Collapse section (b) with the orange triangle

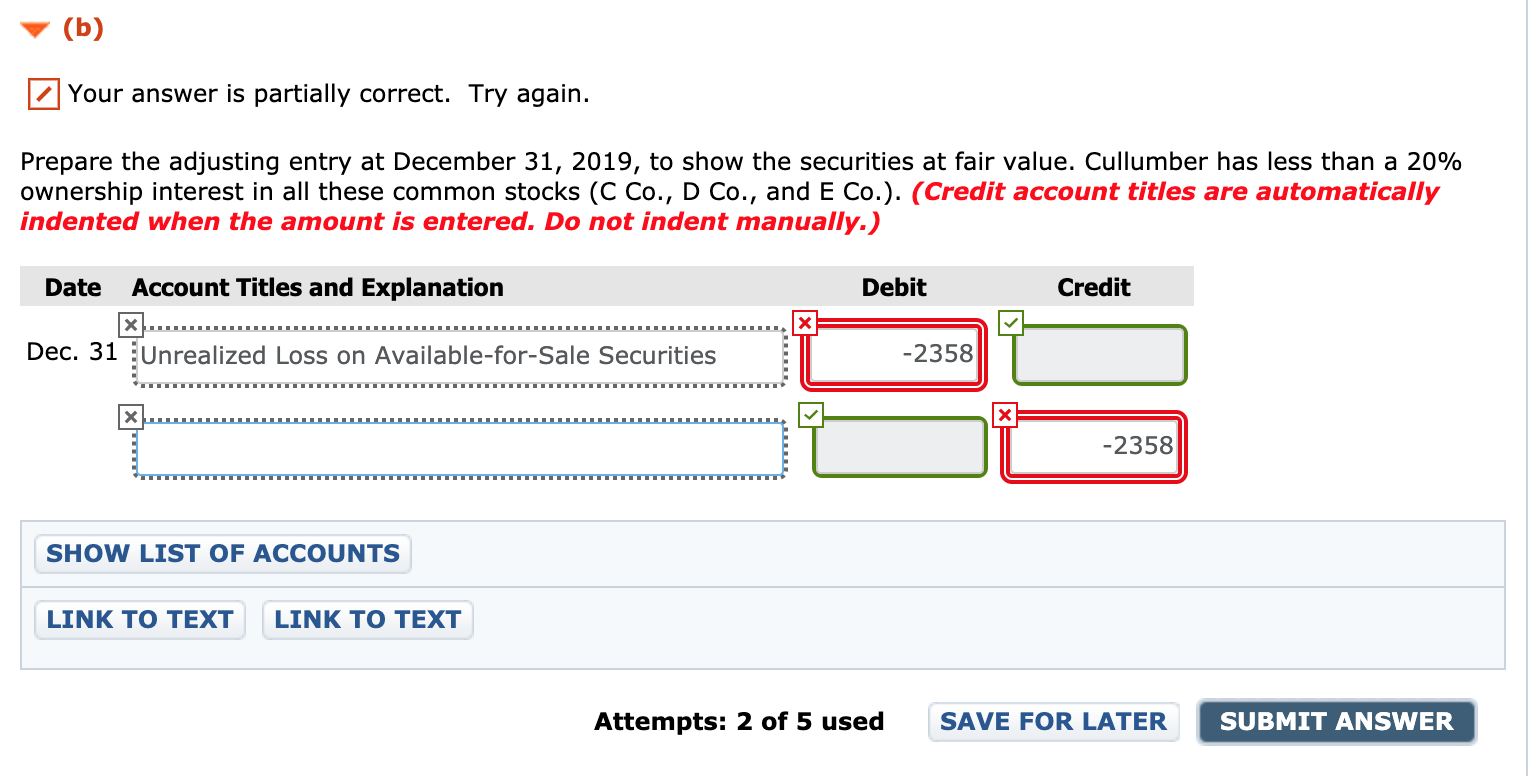pyautogui.click(x=33, y=28)
